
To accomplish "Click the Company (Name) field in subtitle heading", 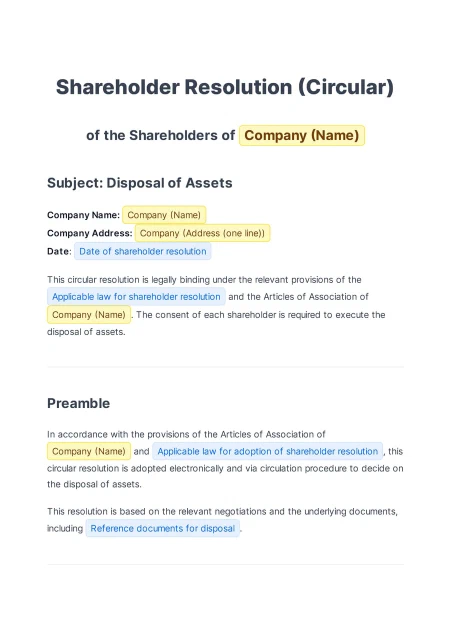I will coord(301,135).
